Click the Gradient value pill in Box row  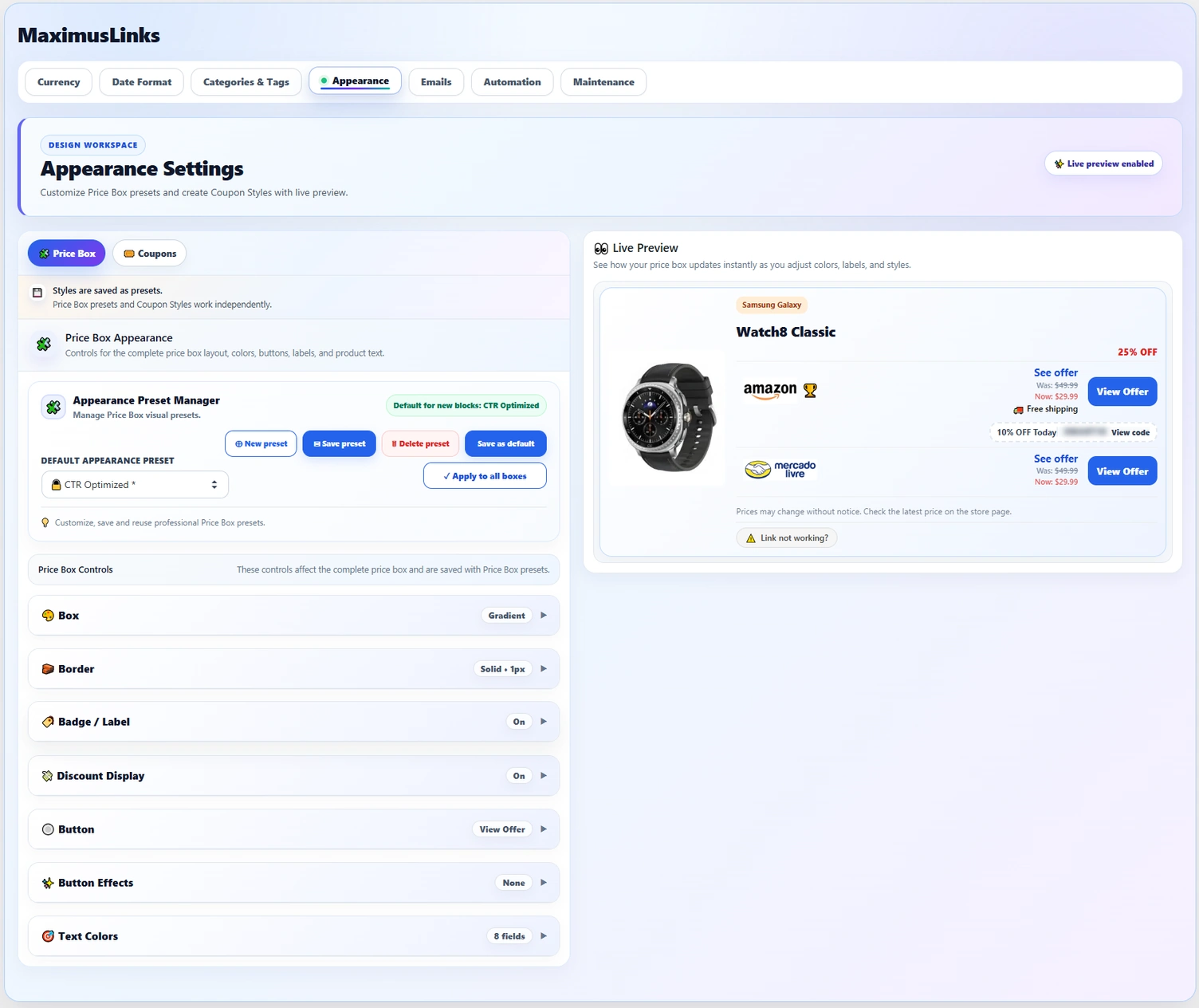pos(507,616)
